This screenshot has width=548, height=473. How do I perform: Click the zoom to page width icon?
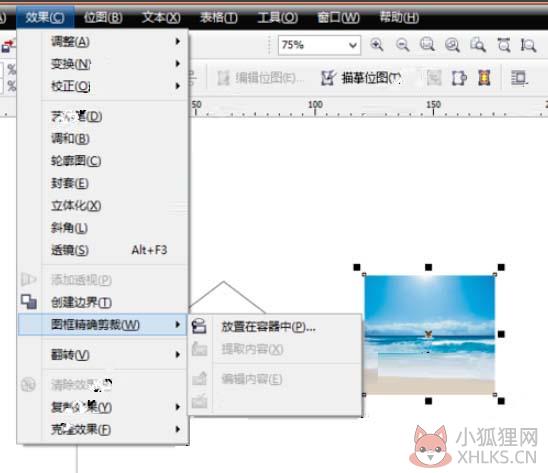tap(504, 45)
